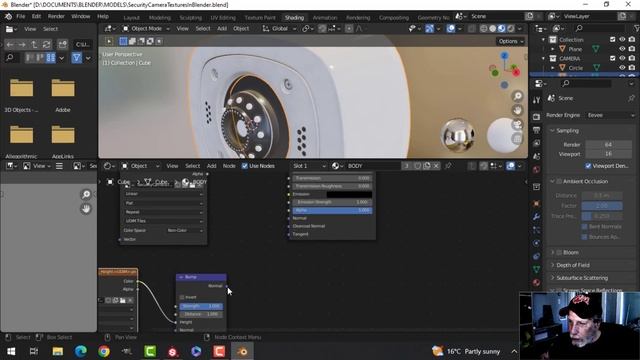Expand the Subsurface Scattering panel
The image size is (640, 360).
(553, 278)
